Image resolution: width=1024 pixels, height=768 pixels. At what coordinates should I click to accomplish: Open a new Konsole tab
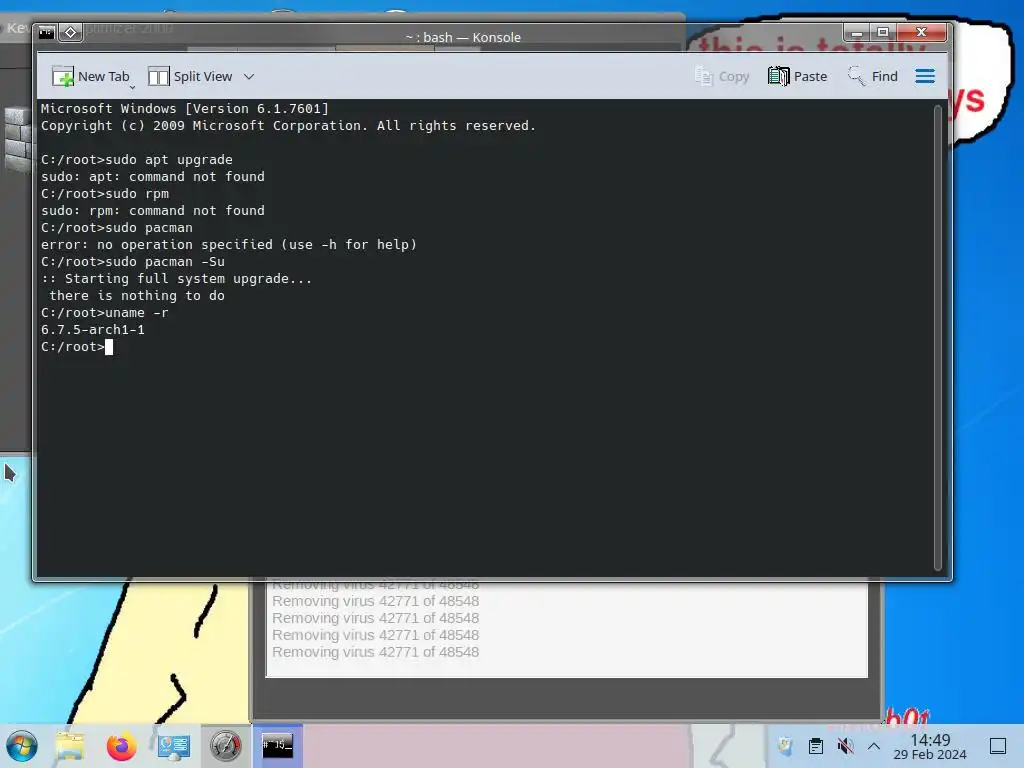(91, 76)
